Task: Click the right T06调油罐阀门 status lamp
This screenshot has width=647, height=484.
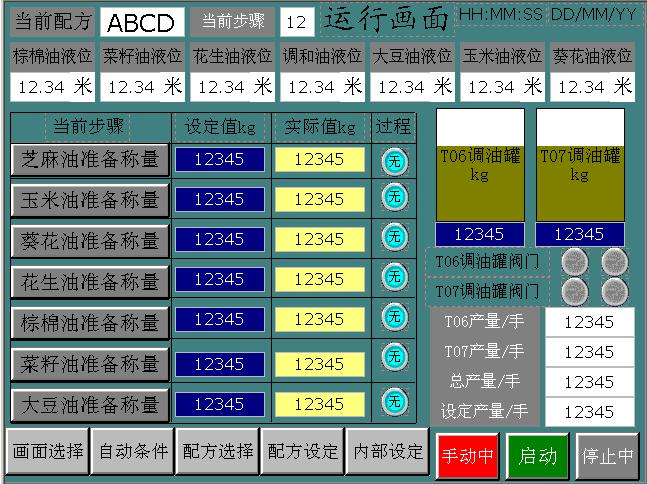Action: [x=615, y=262]
